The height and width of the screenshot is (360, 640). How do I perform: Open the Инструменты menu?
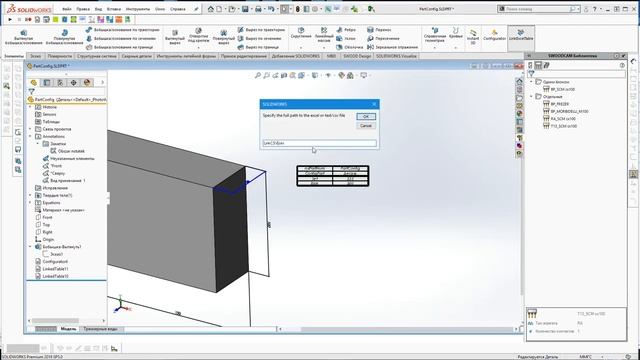[138, 9]
